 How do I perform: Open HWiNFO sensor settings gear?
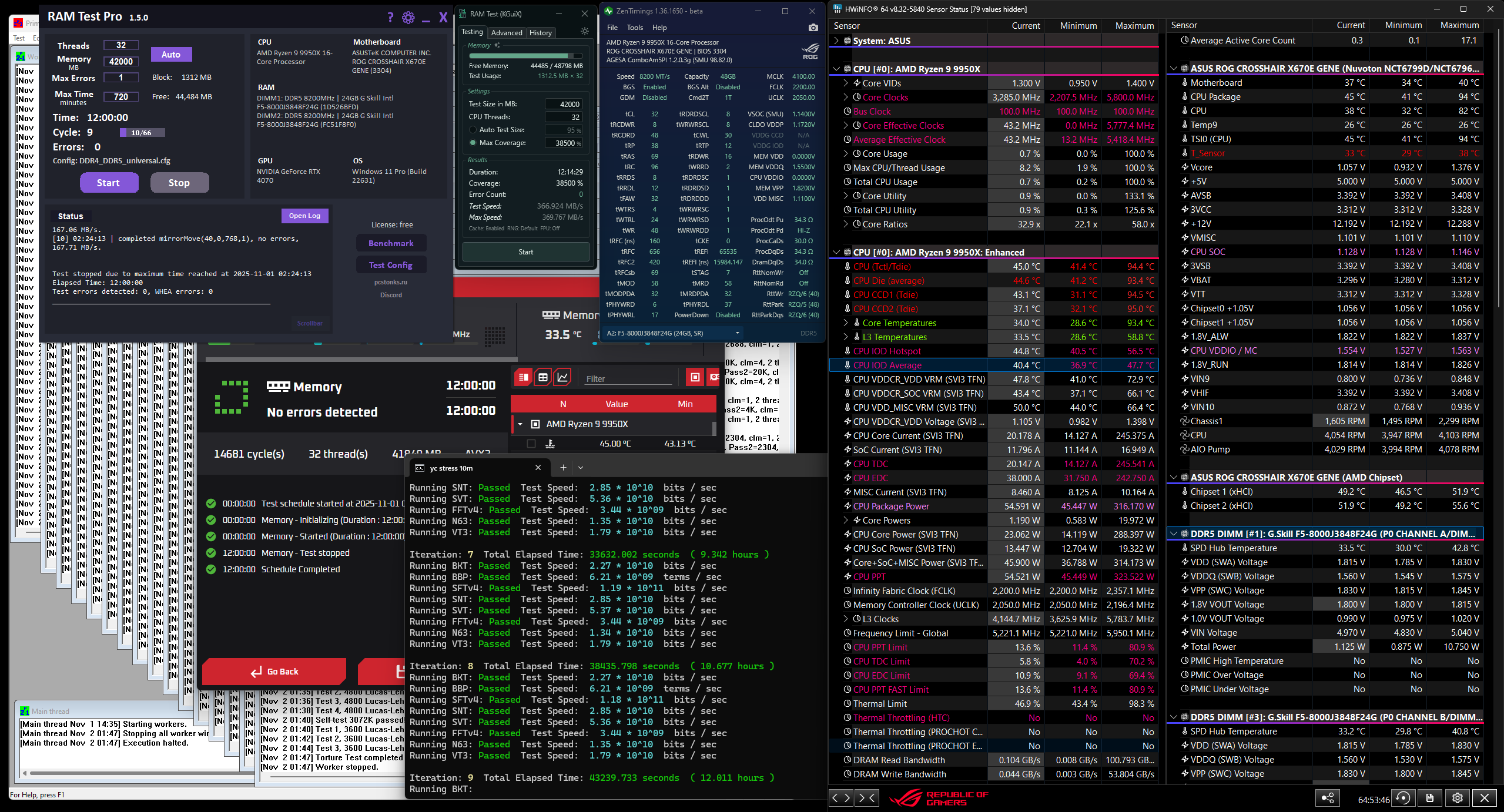tap(1457, 798)
